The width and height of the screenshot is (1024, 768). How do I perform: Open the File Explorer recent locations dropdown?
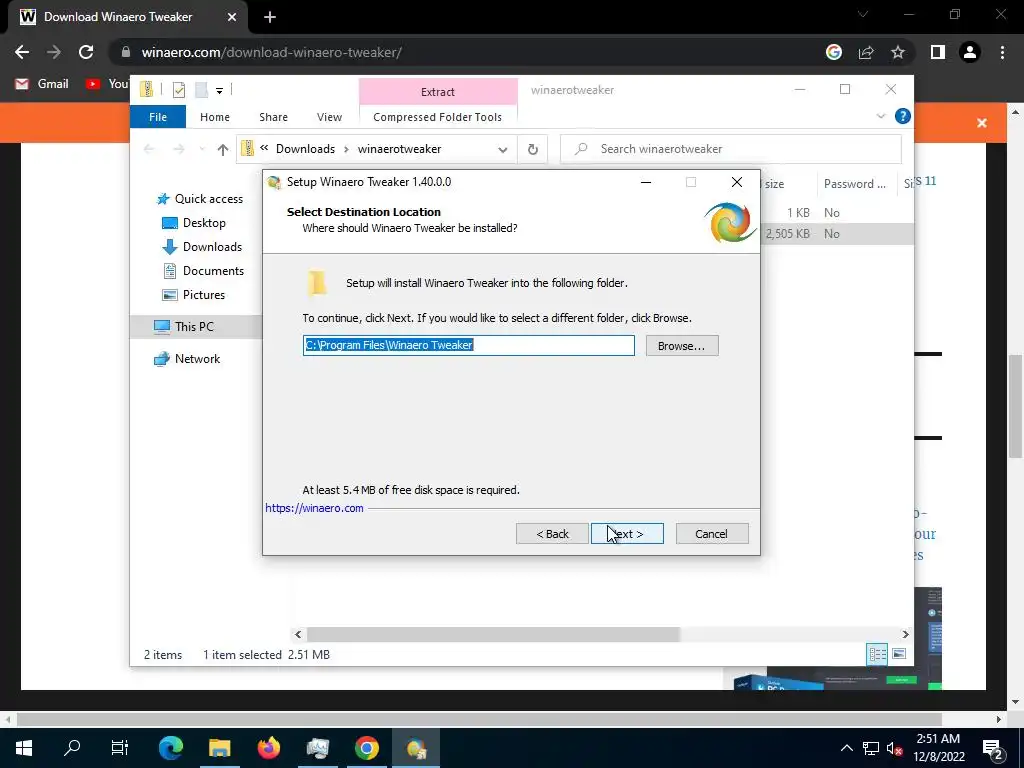(x=202, y=150)
